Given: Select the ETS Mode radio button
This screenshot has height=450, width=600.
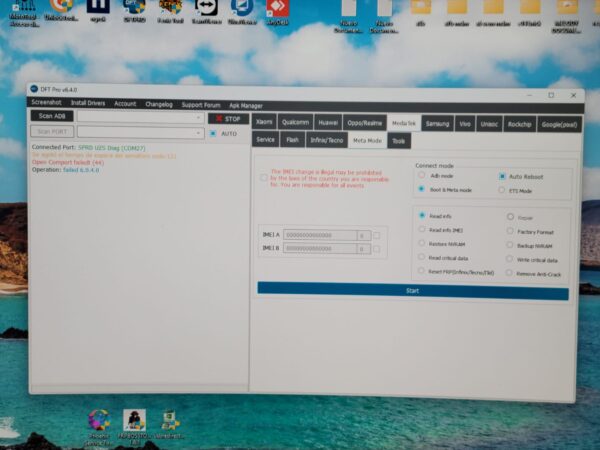Looking at the screenshot, I should tap(502, 190).
